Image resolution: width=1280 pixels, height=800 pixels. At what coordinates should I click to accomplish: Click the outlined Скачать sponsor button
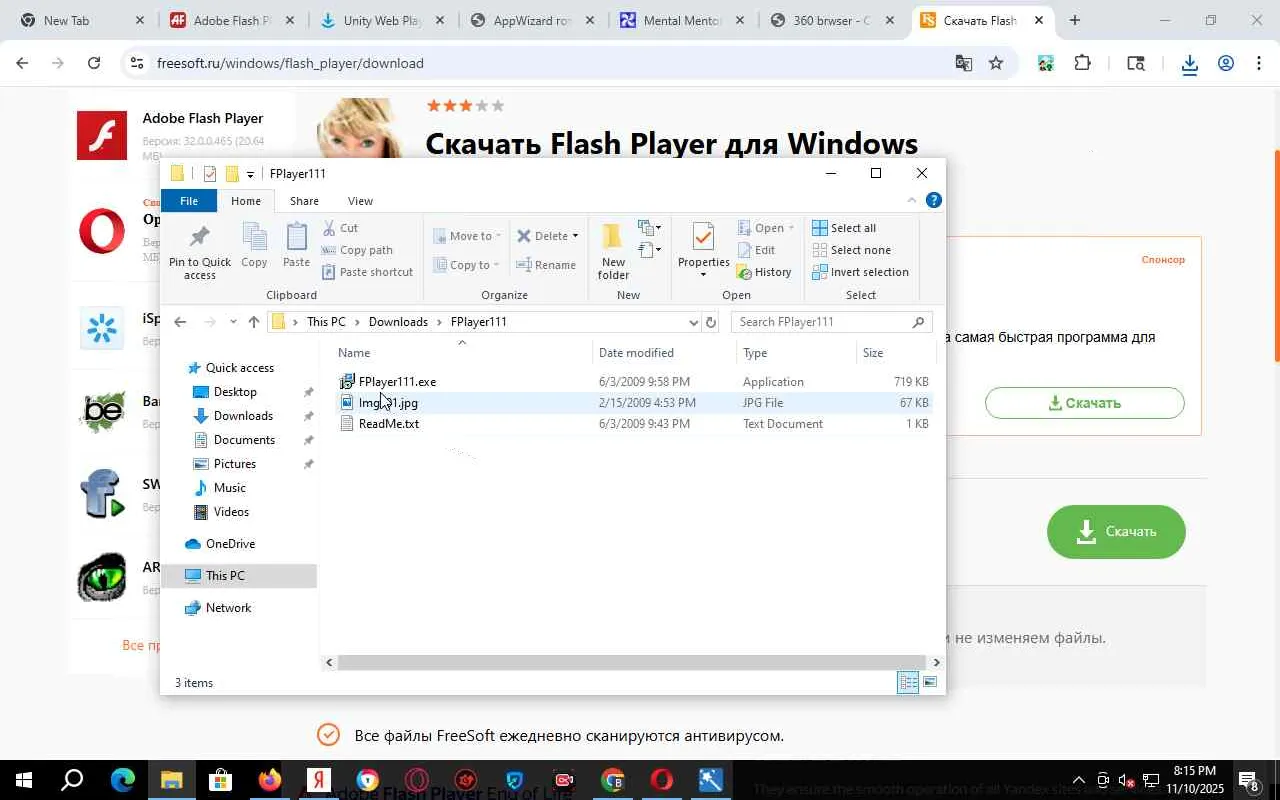(1085, 403)
